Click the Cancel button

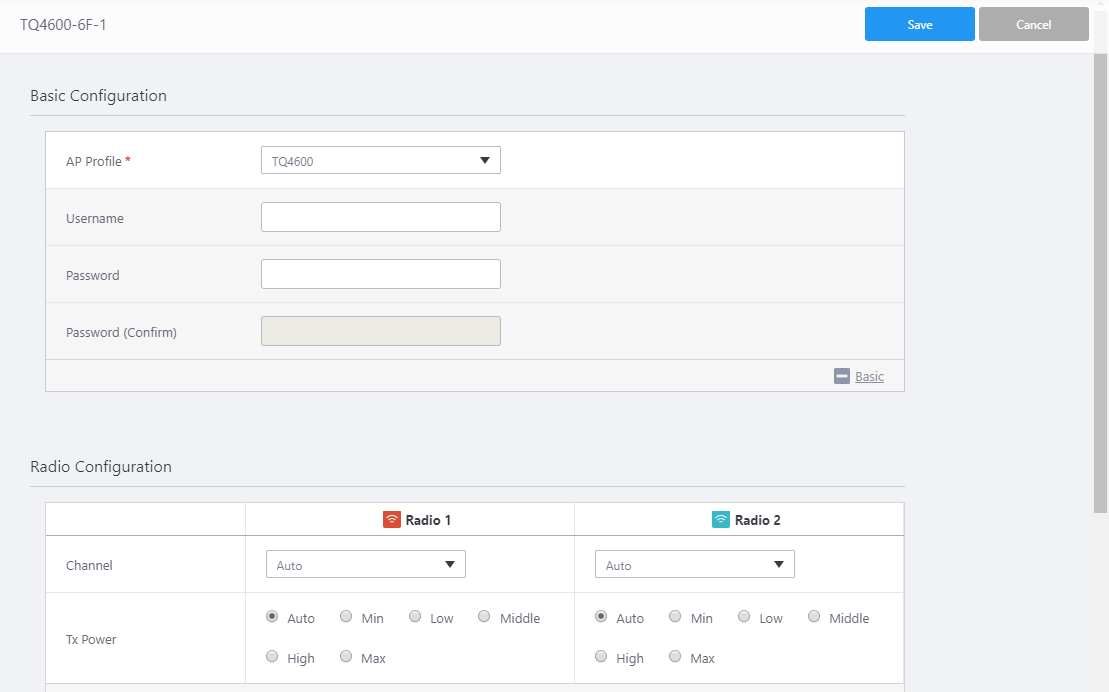click(1033, 24)
